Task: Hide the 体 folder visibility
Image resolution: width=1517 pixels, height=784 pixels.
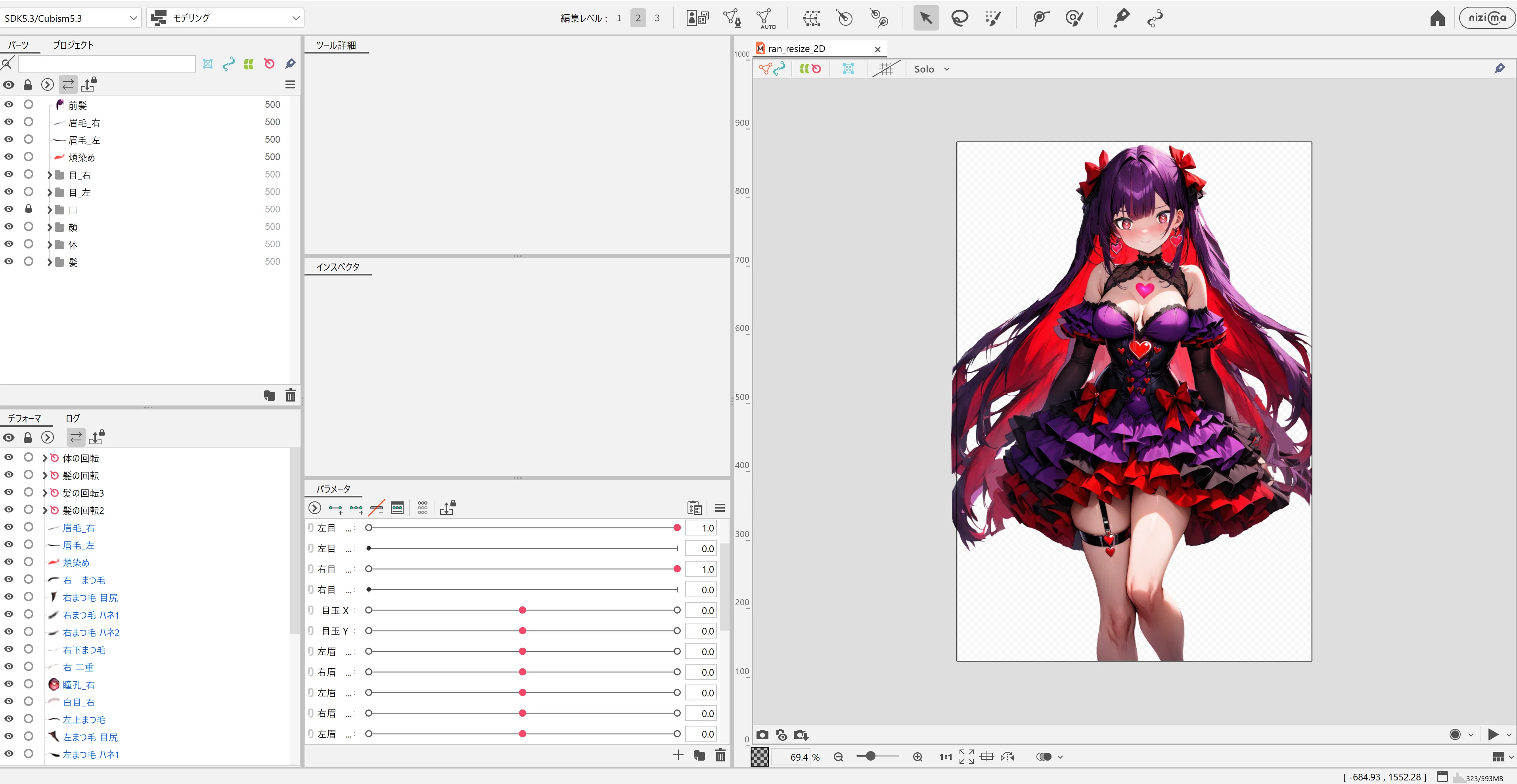Action: click(x=9, y=244)
